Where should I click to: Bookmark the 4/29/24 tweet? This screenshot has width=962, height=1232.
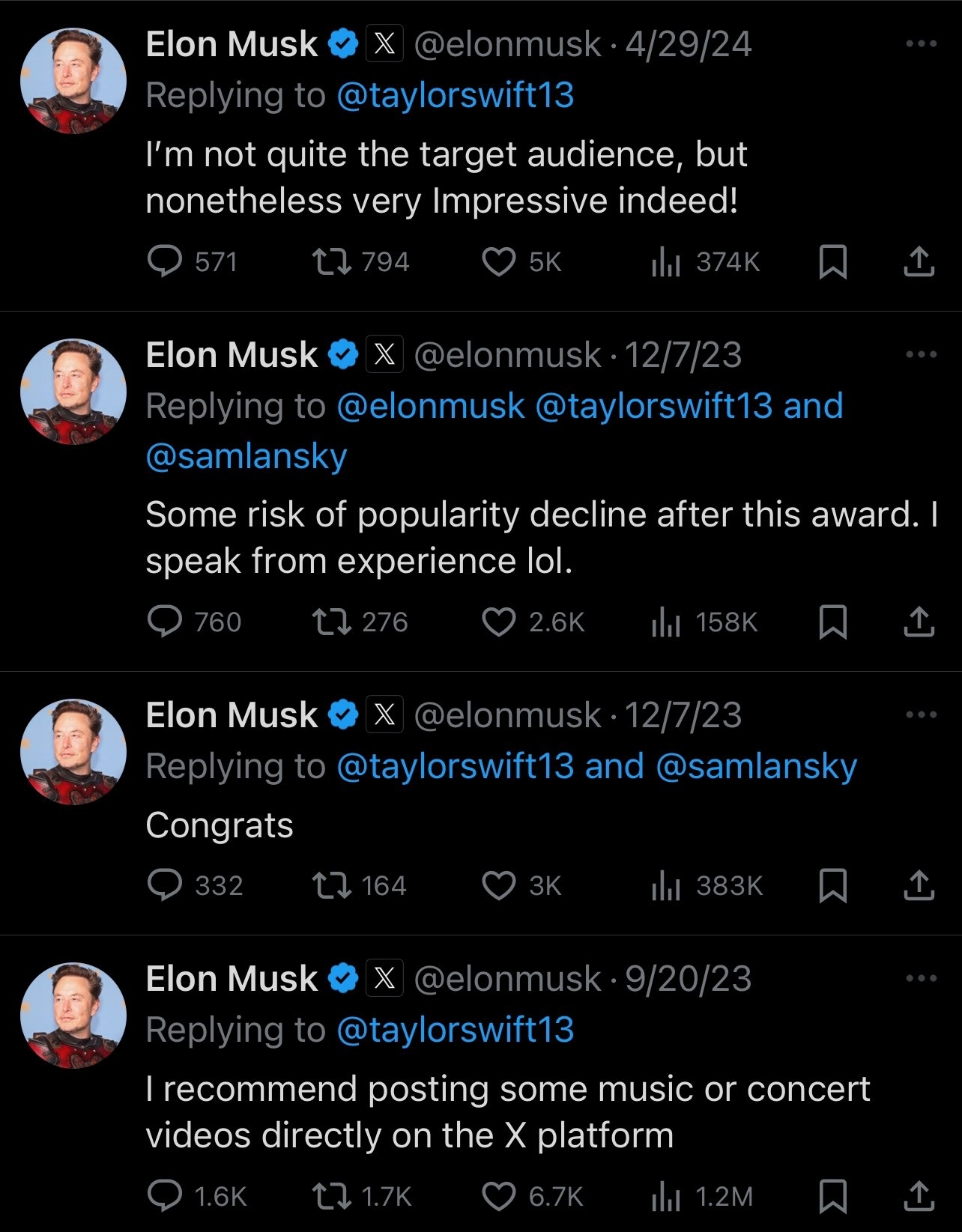pyautogui.click(x=832, y=262)
